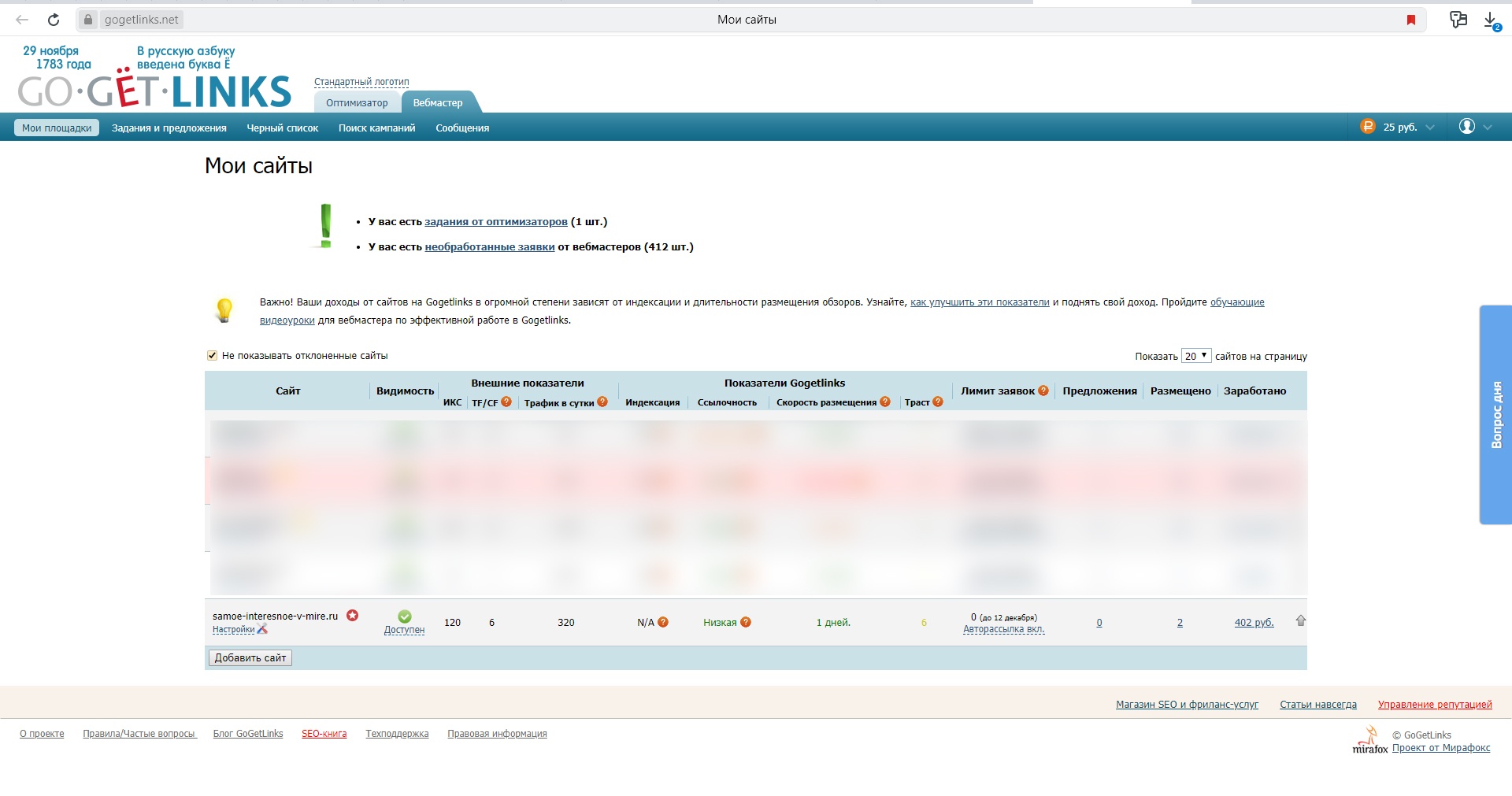1512x796 pixels.
Task: Uncheck 'Не показывать отклоненные сайты'
Action: pos(212,356)
